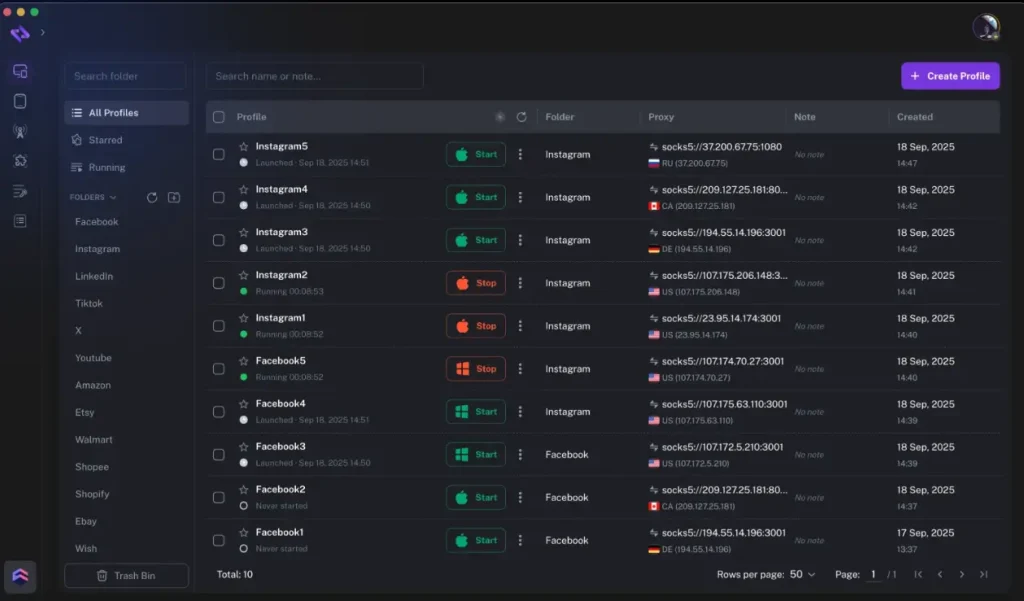Click the automation sidebar icon
The image size is (1024, 601).
20,159
